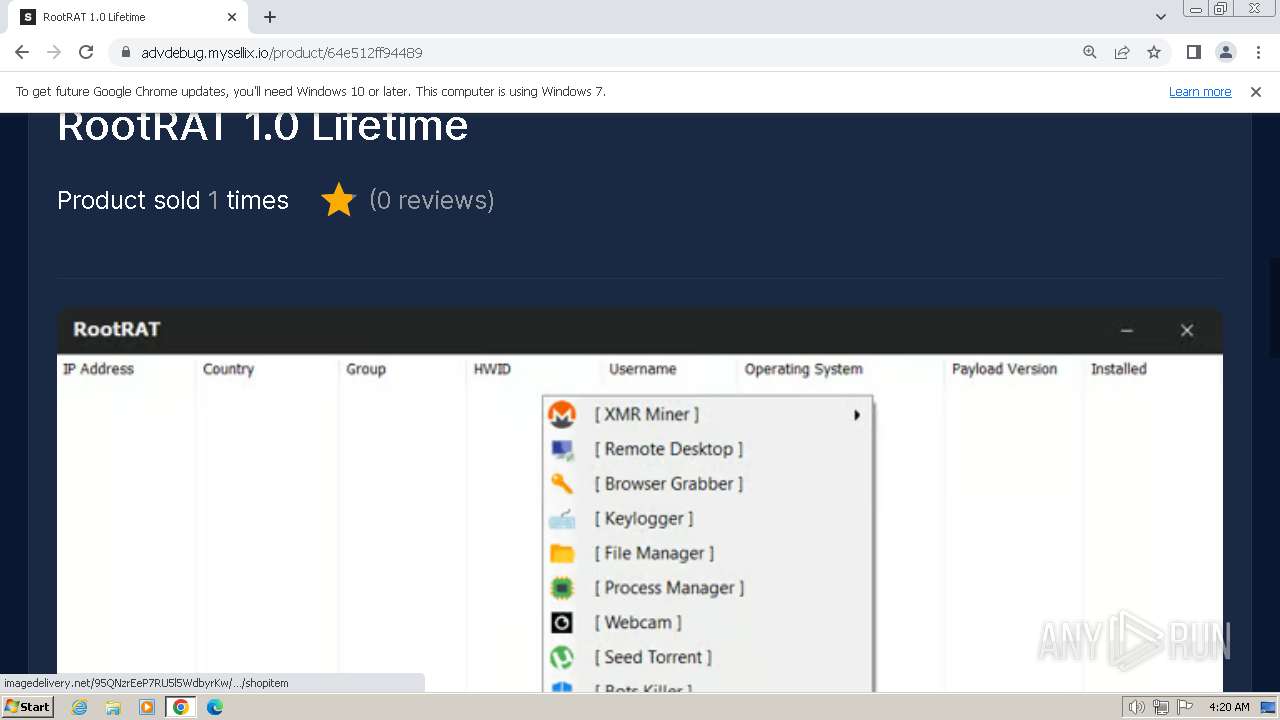This screenshot has height=720, width=1280.
Task: Click the Browser Grabber key icon
Action: [x=562, y=484]
